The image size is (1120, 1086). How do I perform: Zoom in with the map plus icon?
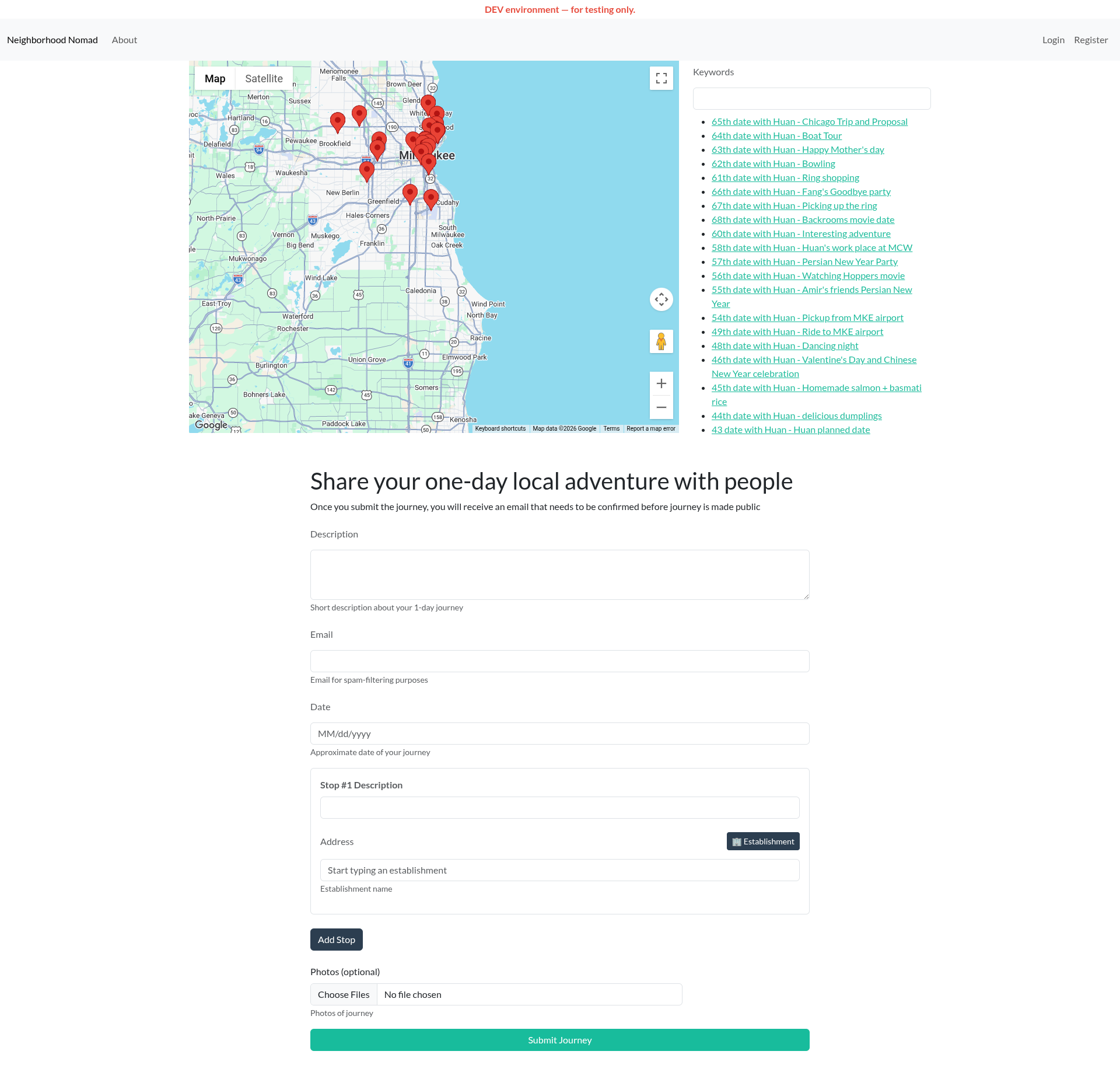(661, 383)
